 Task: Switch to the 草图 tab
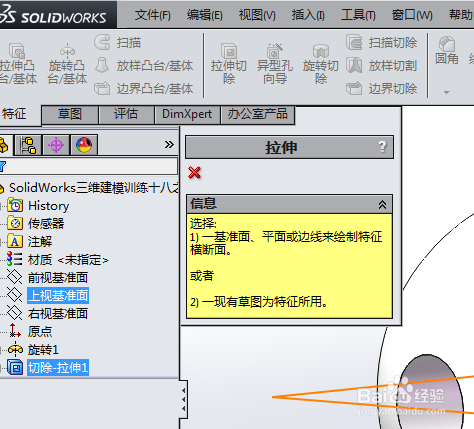[x=70, y=114]
